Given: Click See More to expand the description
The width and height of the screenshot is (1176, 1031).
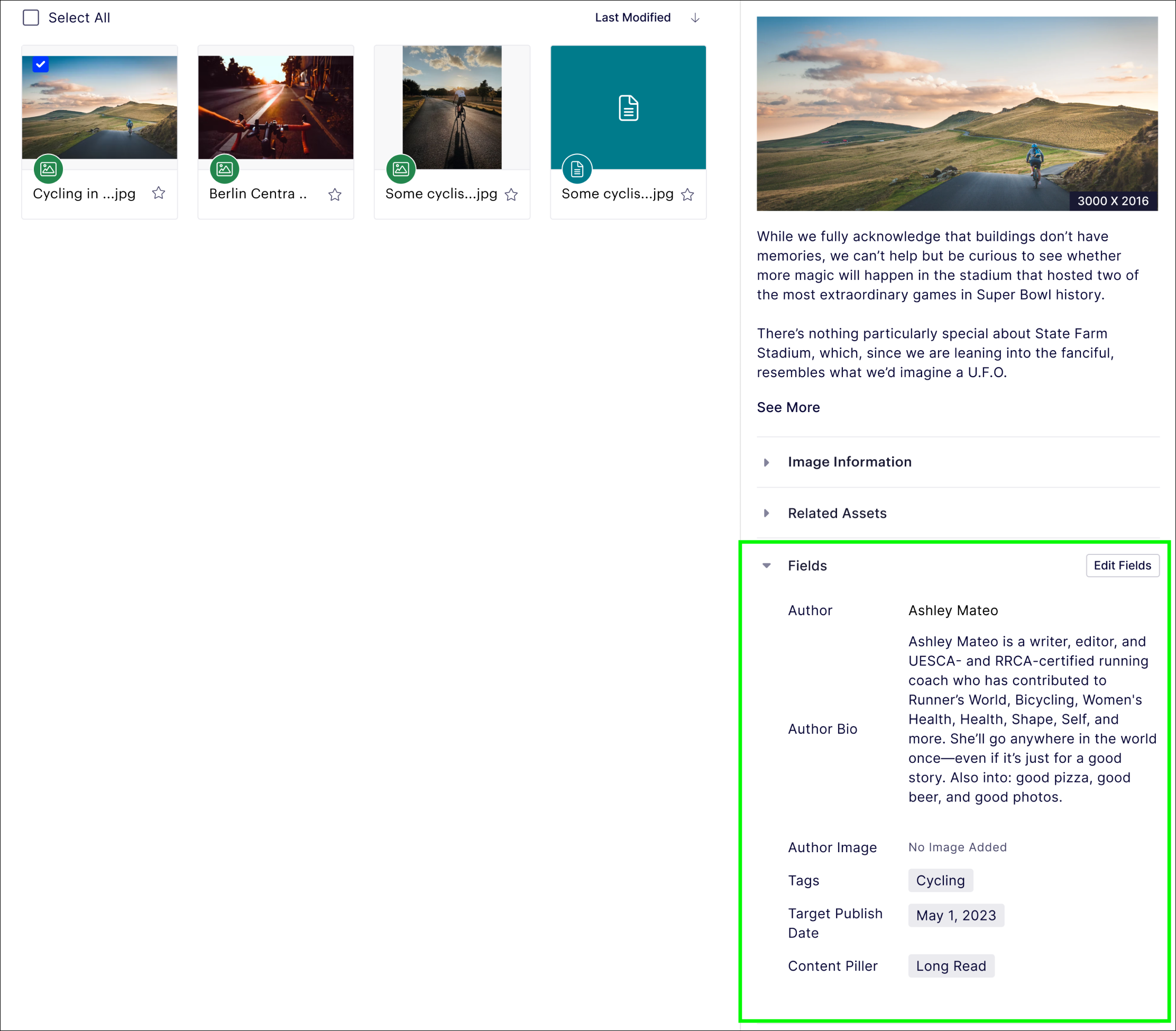Looking at the screenshot, I should [x=788, y=407].
